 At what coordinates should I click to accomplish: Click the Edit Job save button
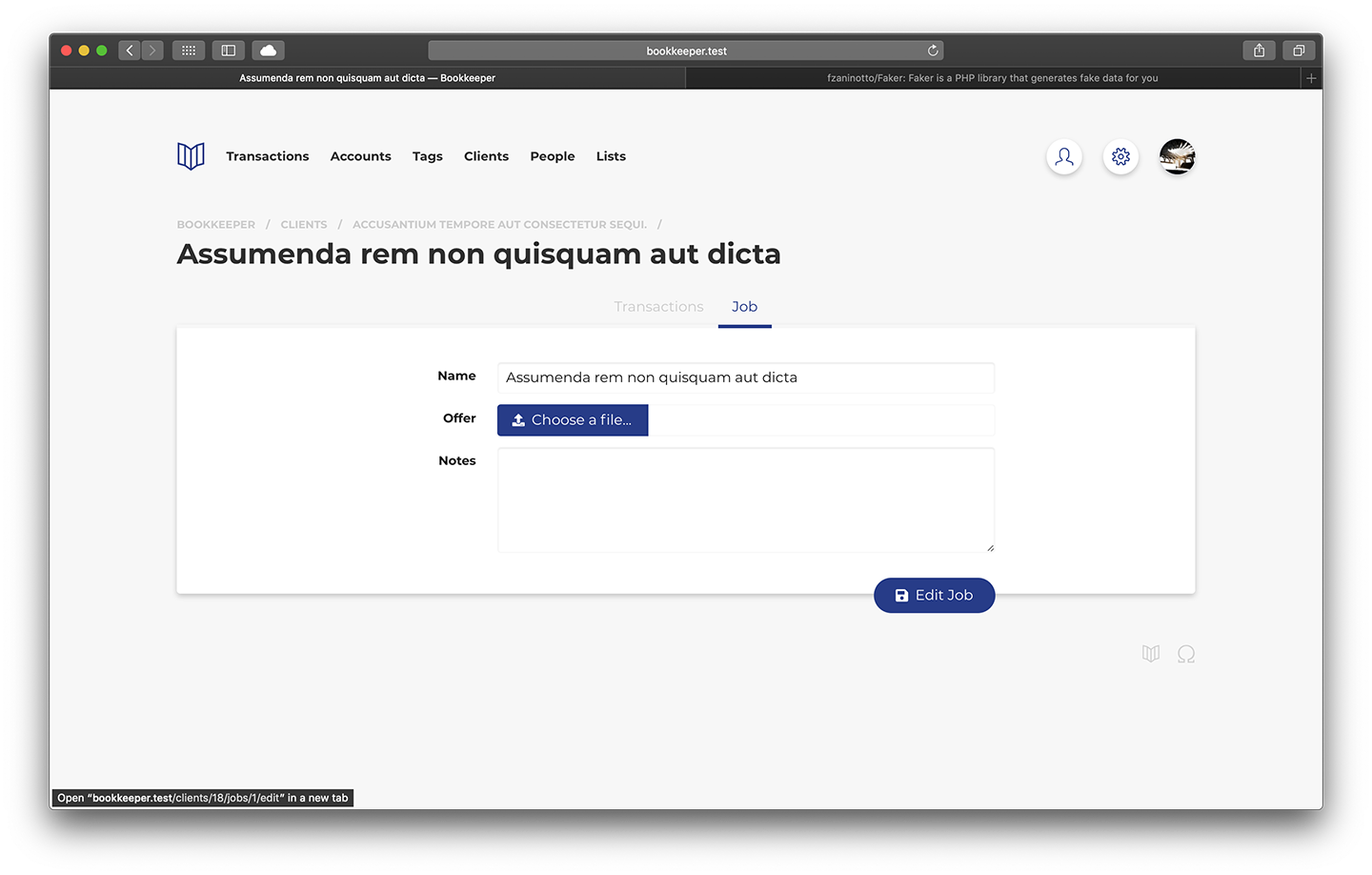tap(935, 596)
